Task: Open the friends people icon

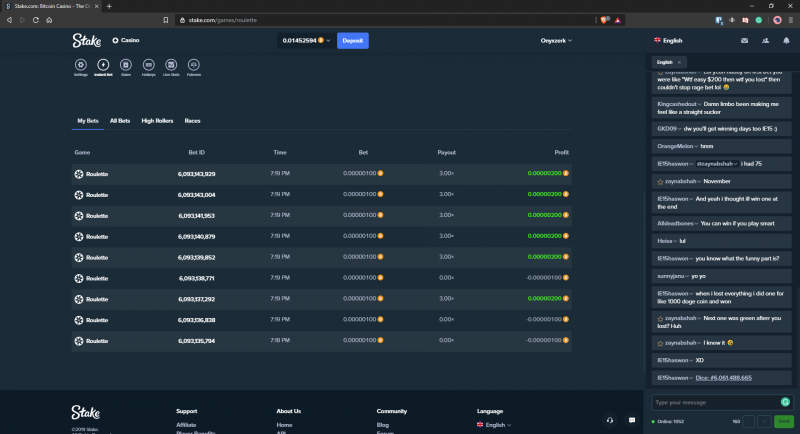Action: [765, 40]
